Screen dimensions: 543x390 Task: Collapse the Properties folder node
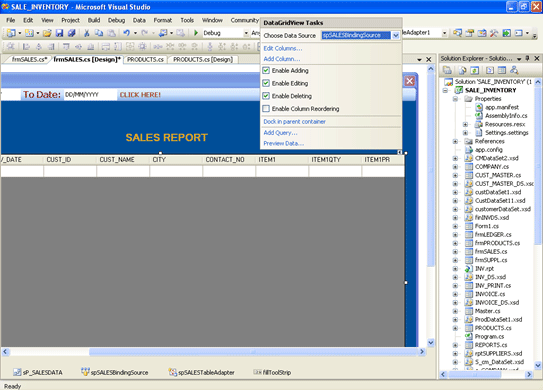pos(455,99)
